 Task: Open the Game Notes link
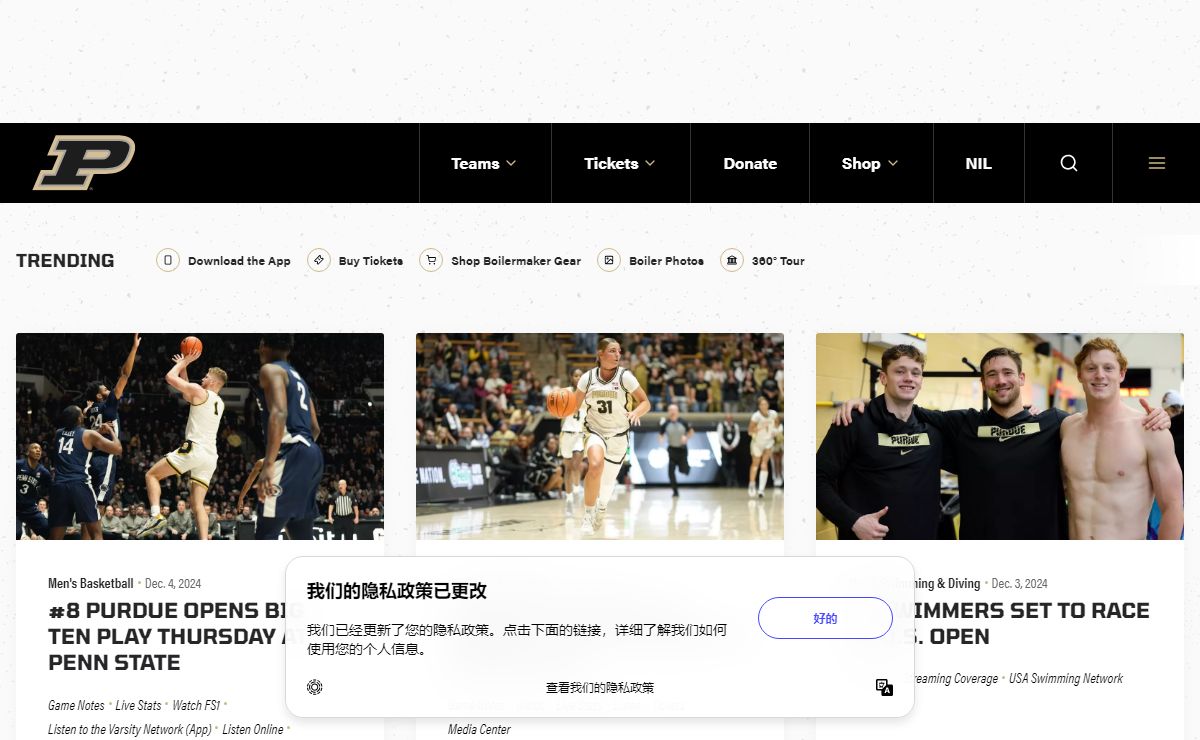[x=76, y=705]
